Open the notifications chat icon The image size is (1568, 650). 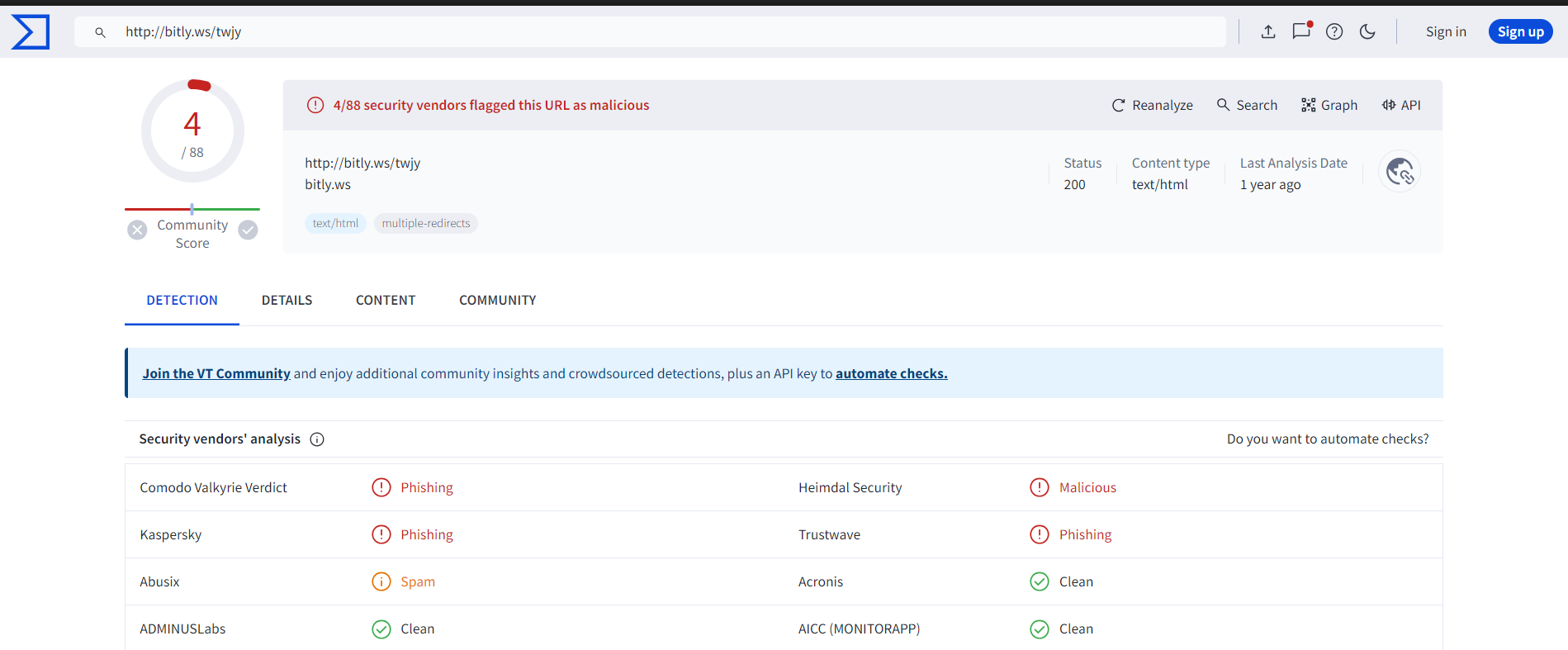pos(1301,31)
